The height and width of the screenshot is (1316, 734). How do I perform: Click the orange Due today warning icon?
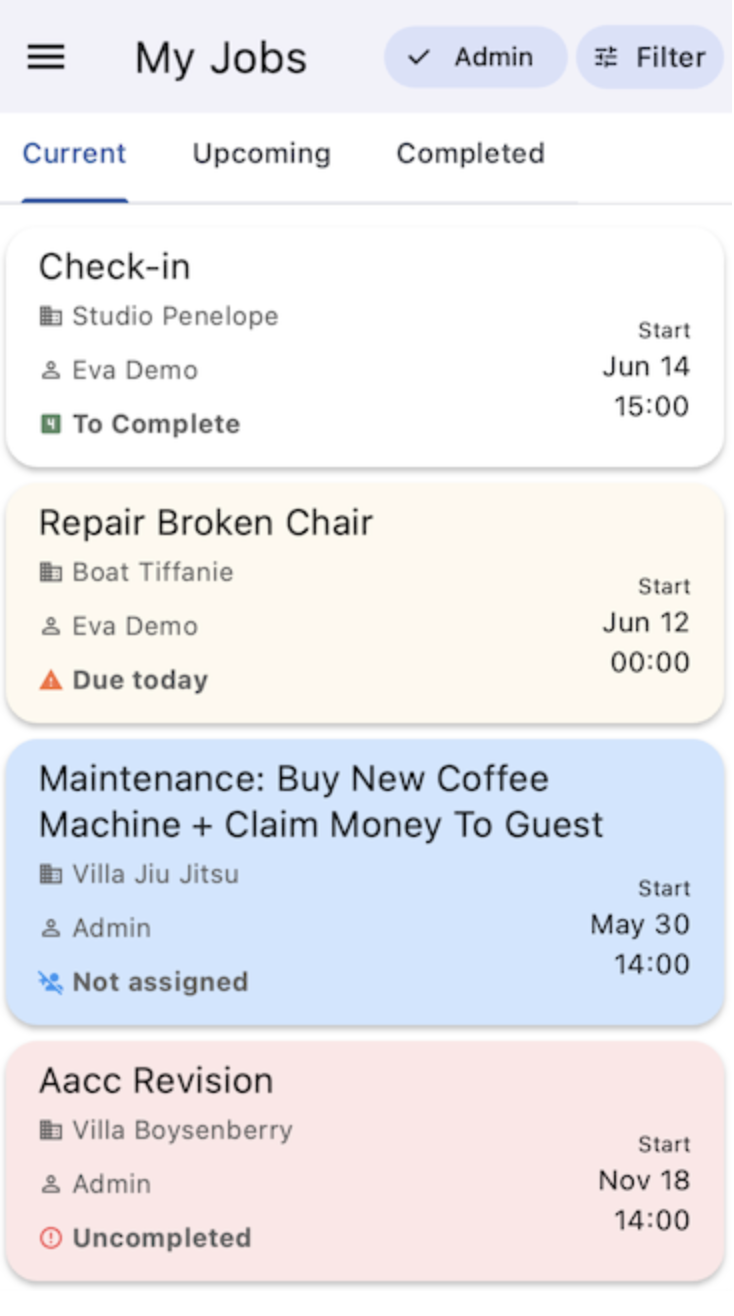(x=50, y=681)
